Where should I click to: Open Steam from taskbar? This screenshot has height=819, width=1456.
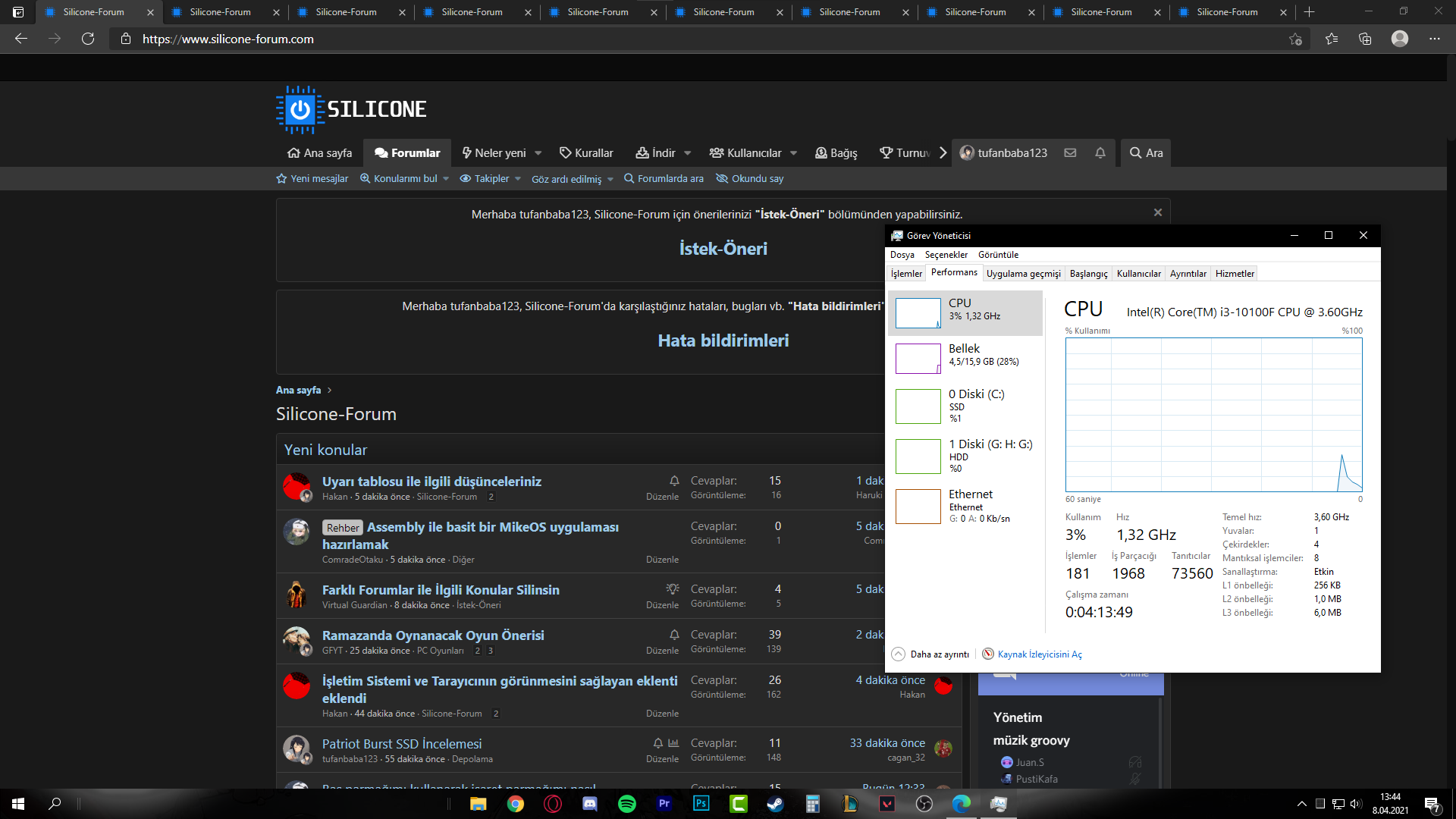[775, 804]
